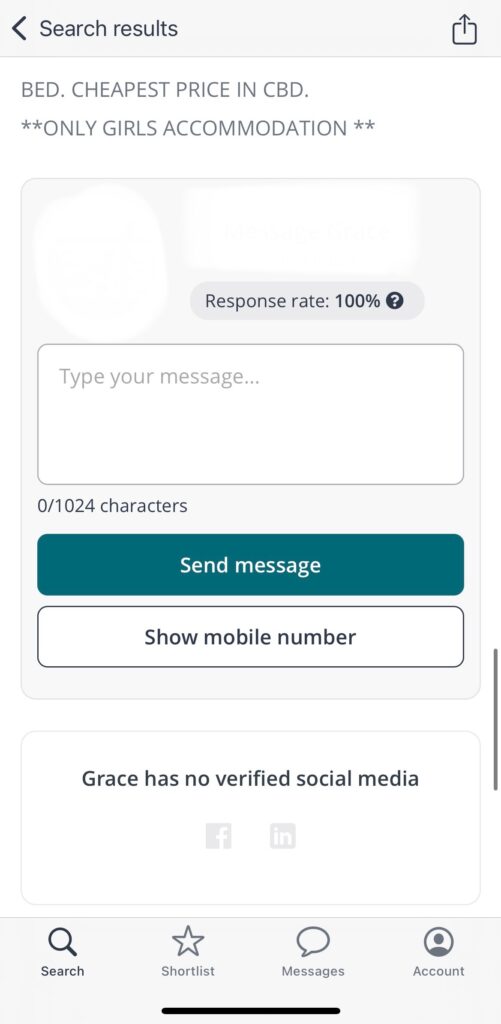Screen dimensions: 501x1024
Task: Open the response rate help icon
Action: (x=395, y=300)
